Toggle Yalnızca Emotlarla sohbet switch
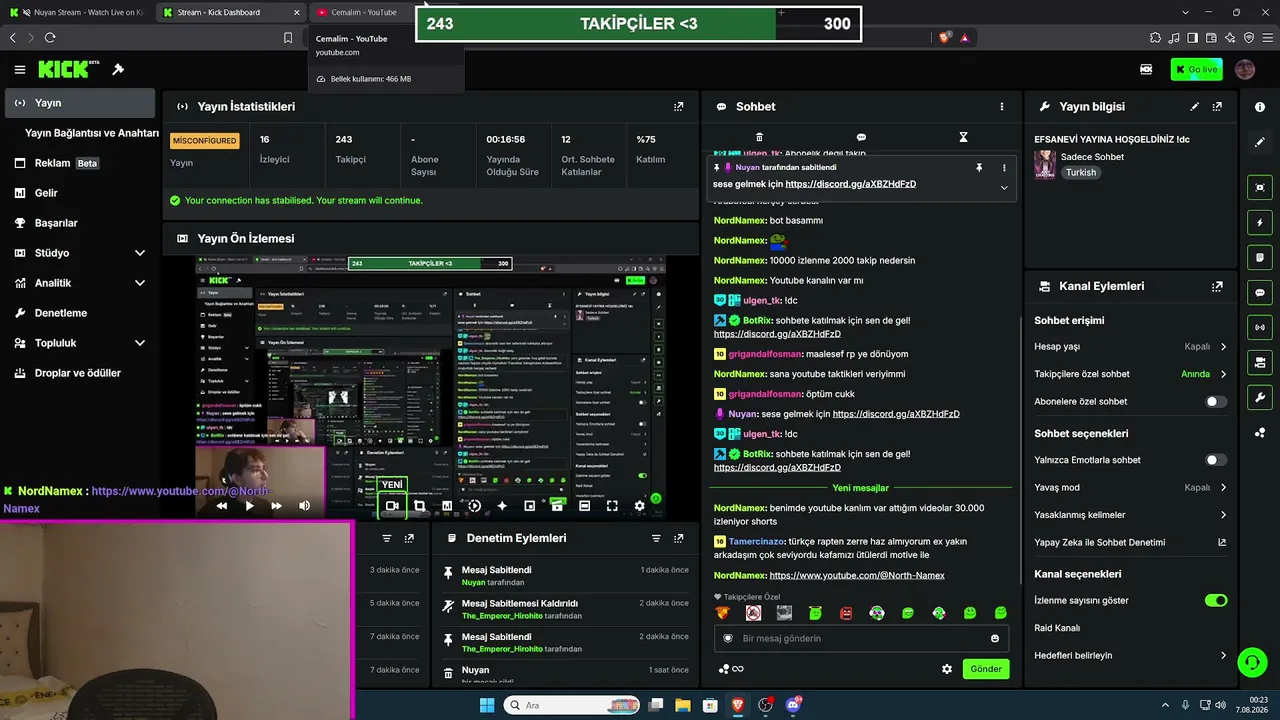 tap(1216, 460)
